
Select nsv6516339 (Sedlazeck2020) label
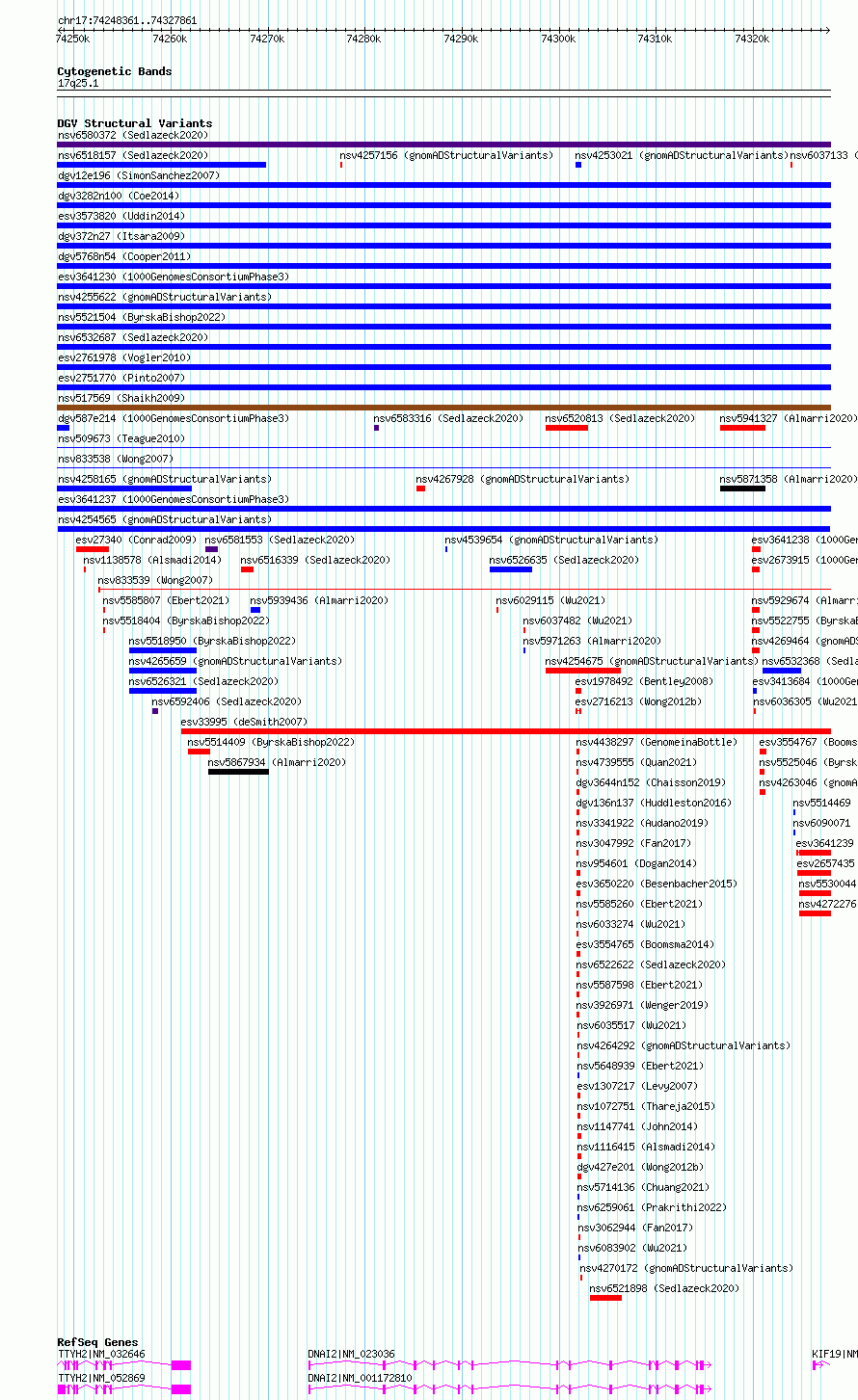316,561
